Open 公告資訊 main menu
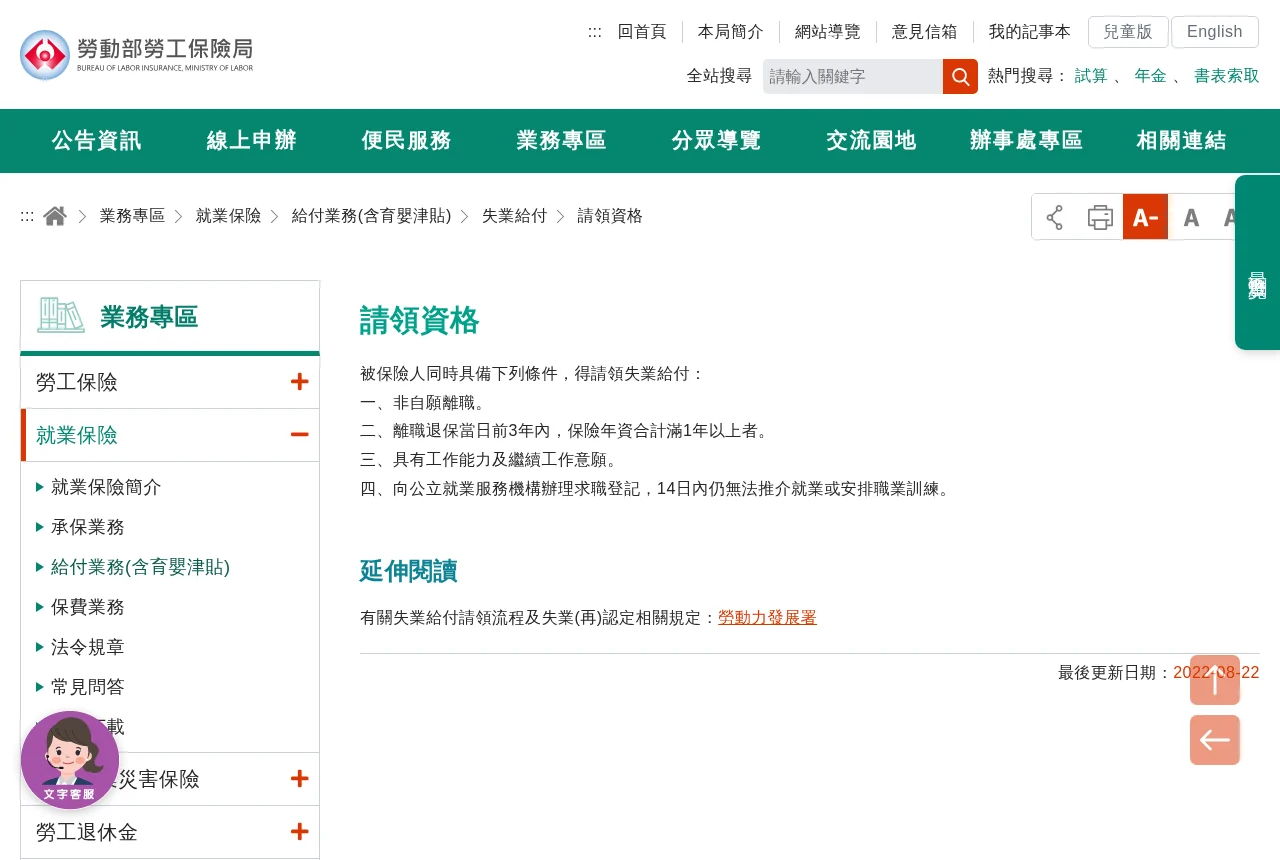The image size is (1280, 860). tap(97, 141)
